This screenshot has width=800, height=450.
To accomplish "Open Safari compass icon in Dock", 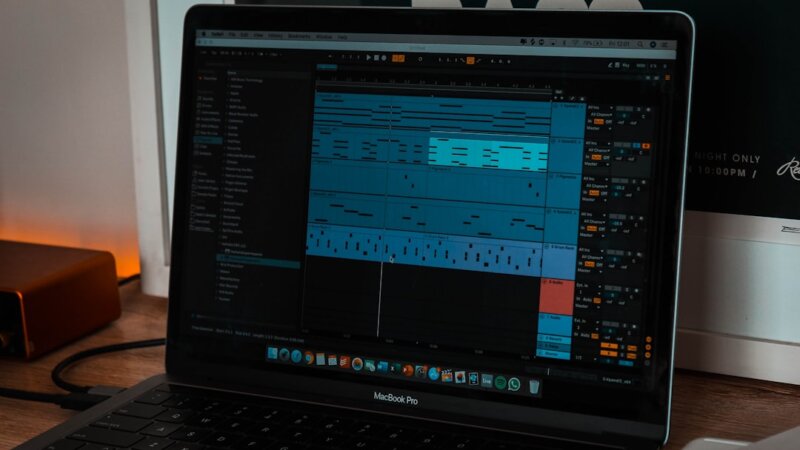I will click(296, 356).
